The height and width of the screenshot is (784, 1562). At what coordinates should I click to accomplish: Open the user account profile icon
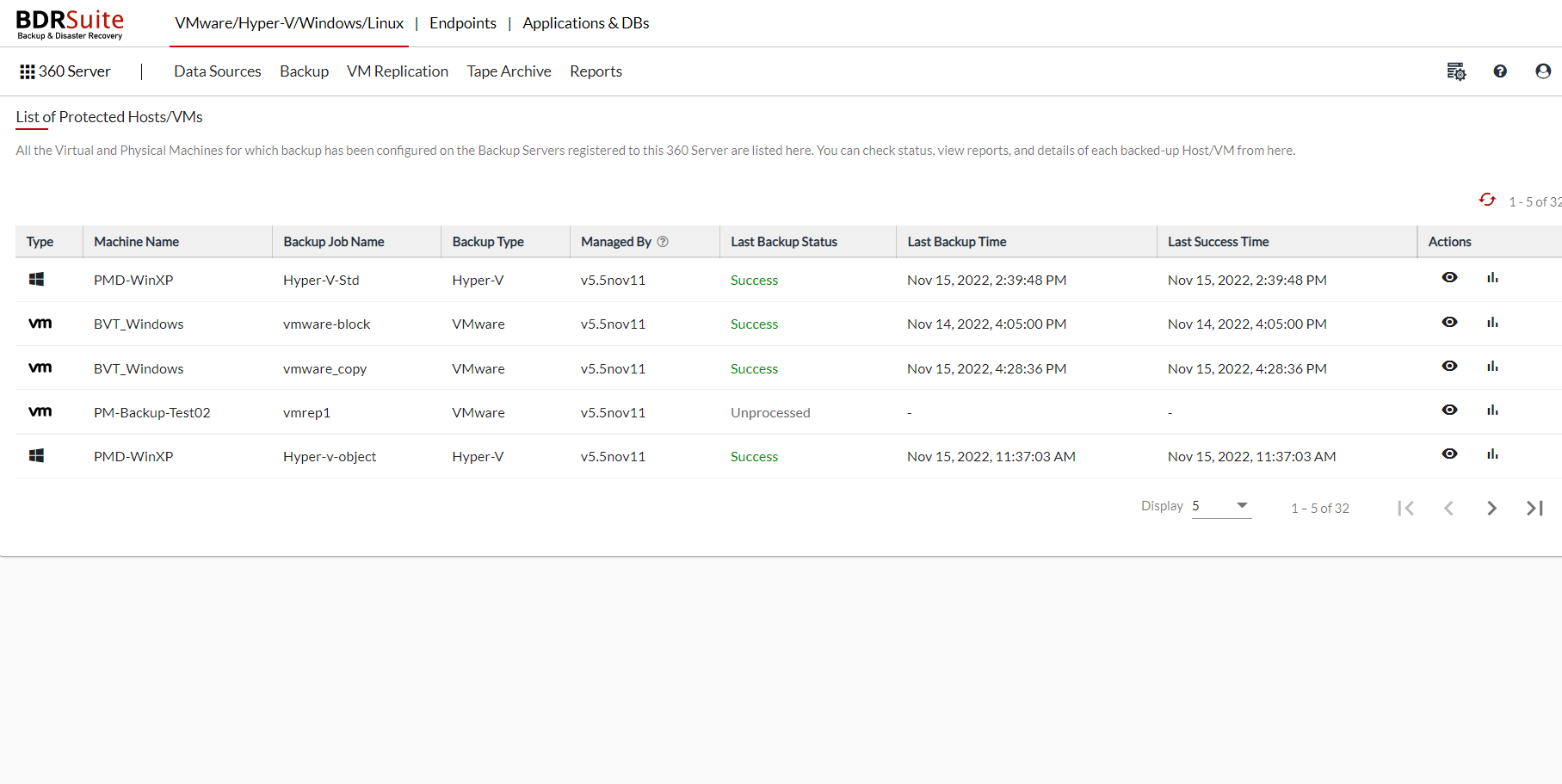click(1543, 71)
